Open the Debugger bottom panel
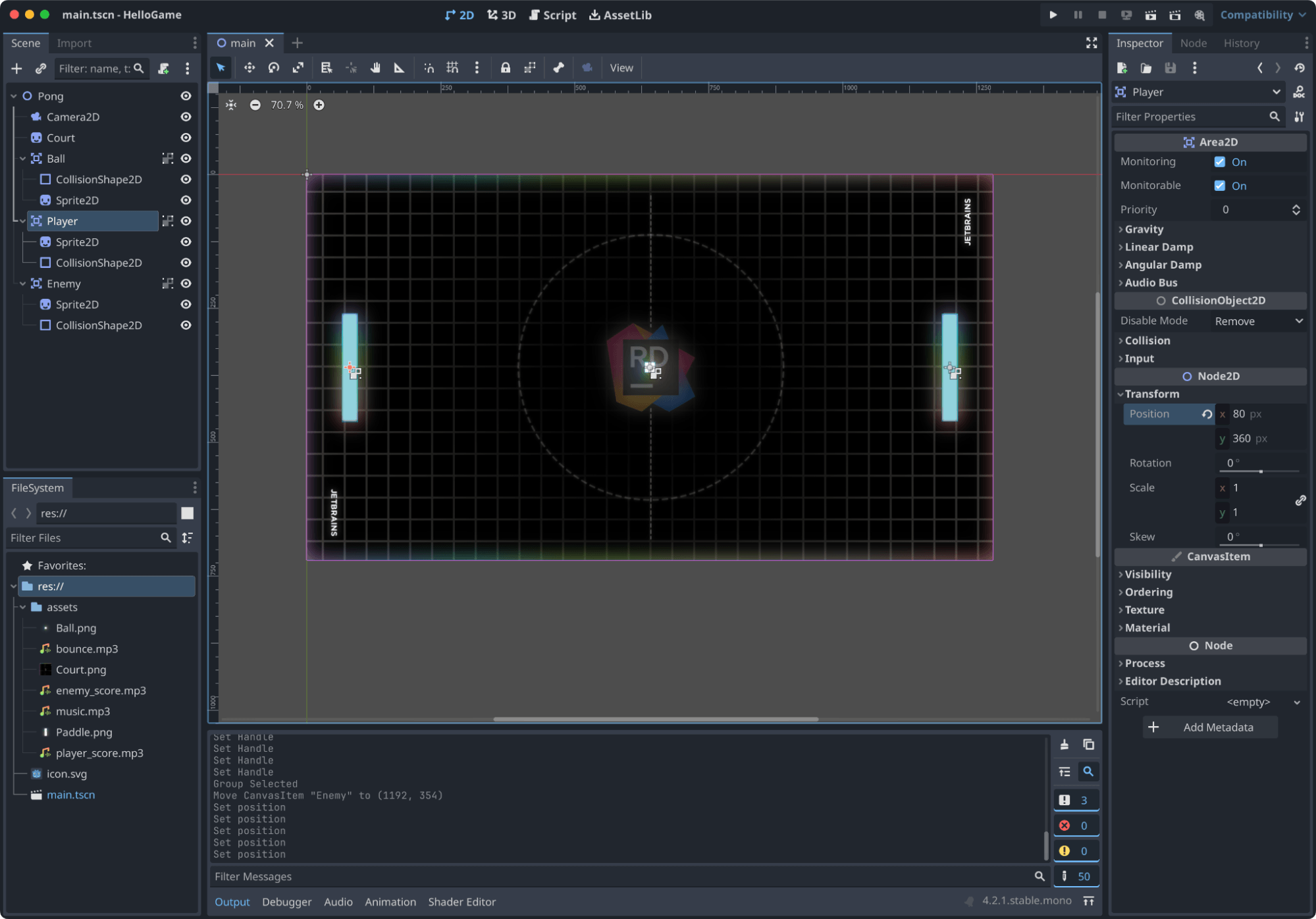The height and width of the screenshot is (919, 1316). (286, 902)
